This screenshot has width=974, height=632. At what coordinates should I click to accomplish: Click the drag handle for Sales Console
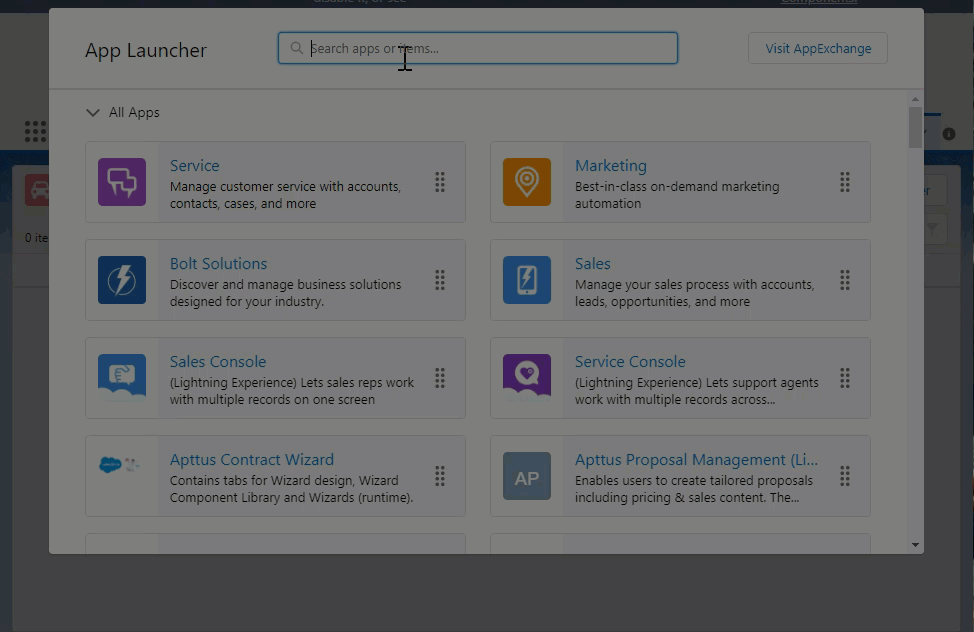click(440, 378)
